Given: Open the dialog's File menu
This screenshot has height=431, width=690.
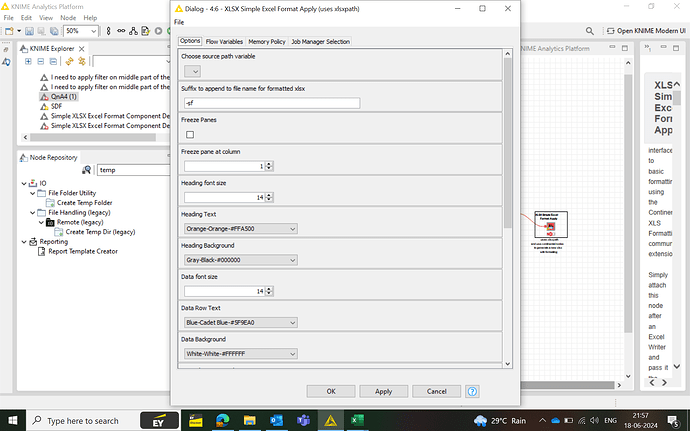Looking at the screenshot, I should pyautogui.click(x=179, y=22).
